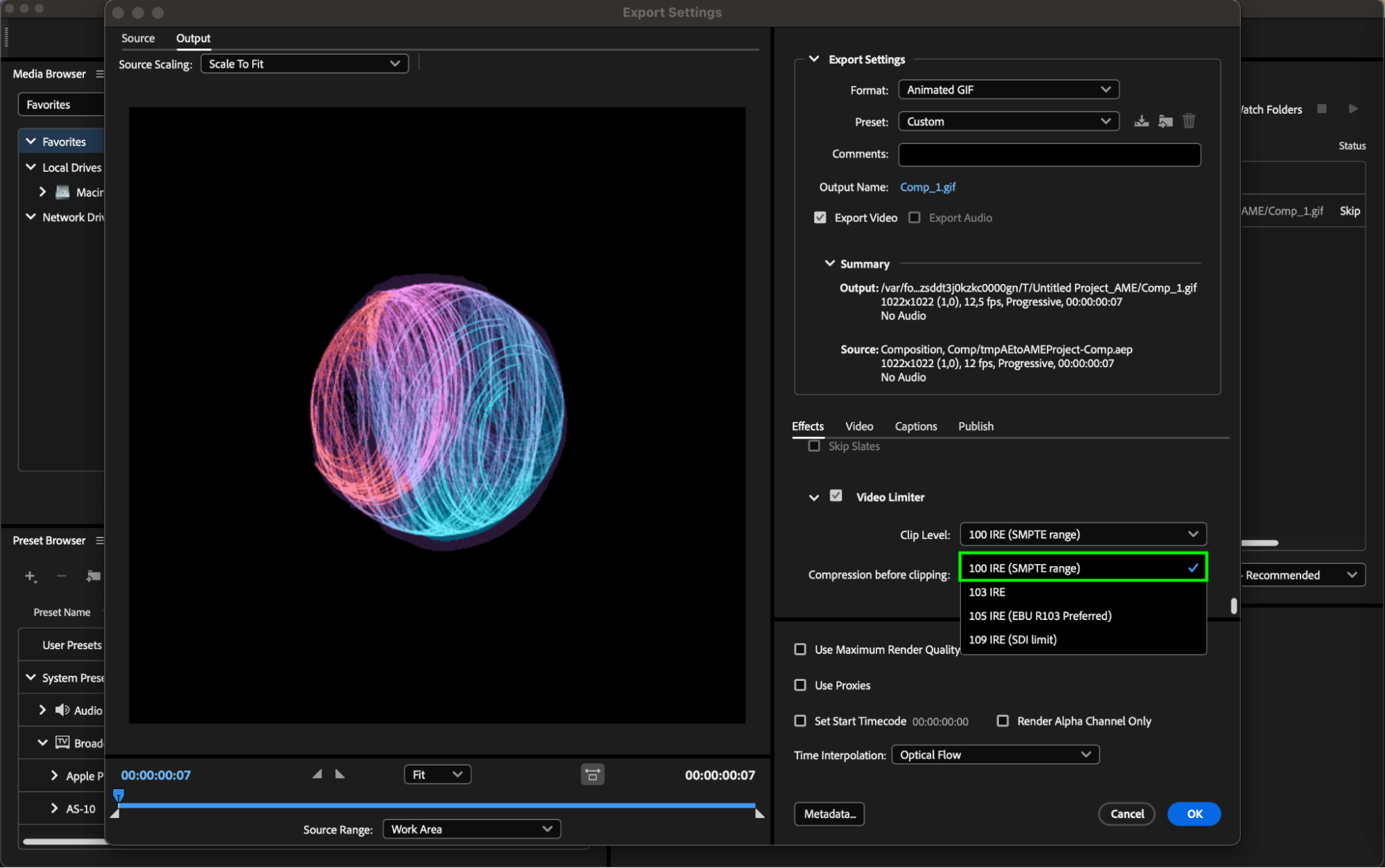Click the Import Preset icon

point(1165,121)
